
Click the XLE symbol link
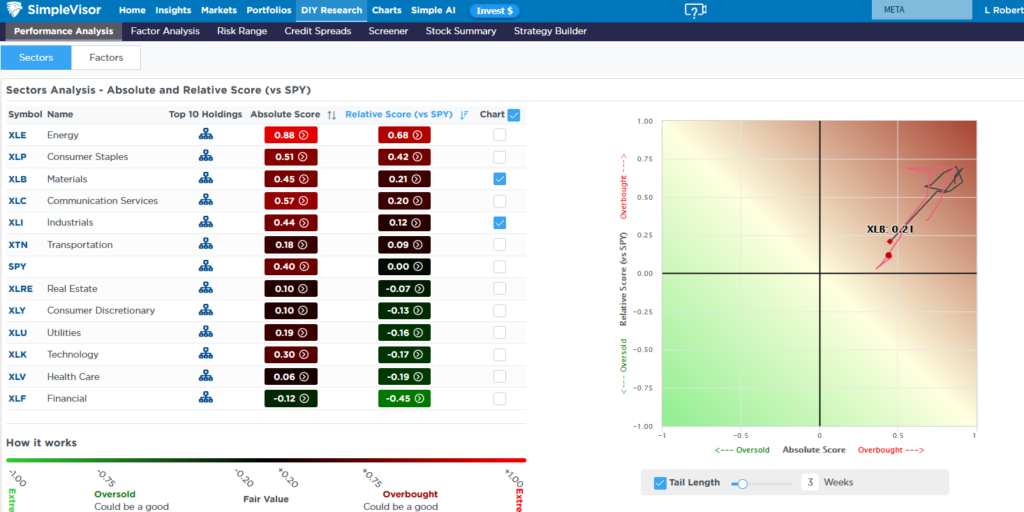pos(19,135)
